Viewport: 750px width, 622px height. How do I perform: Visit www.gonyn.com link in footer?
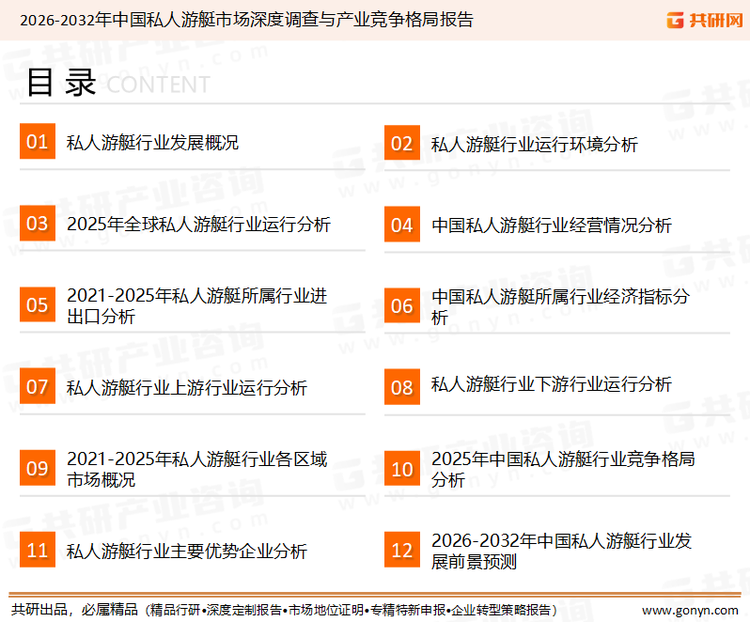pos(689,609)
